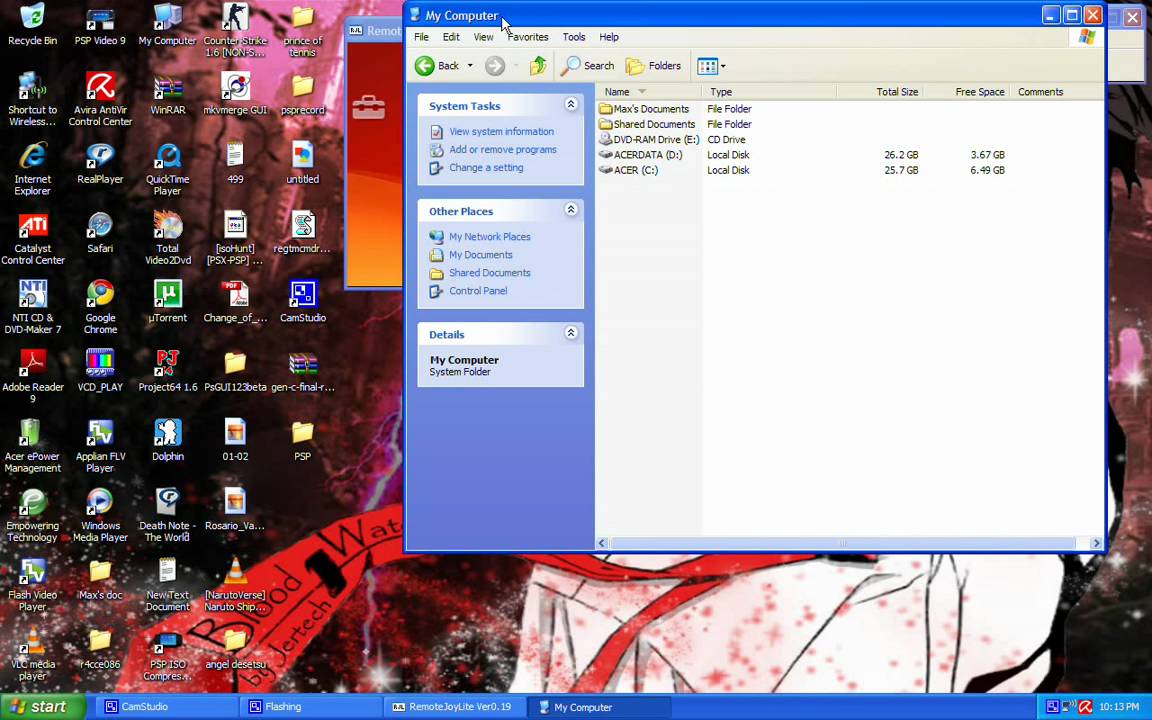Select the Dolphin desktop icon

[168, 441]
